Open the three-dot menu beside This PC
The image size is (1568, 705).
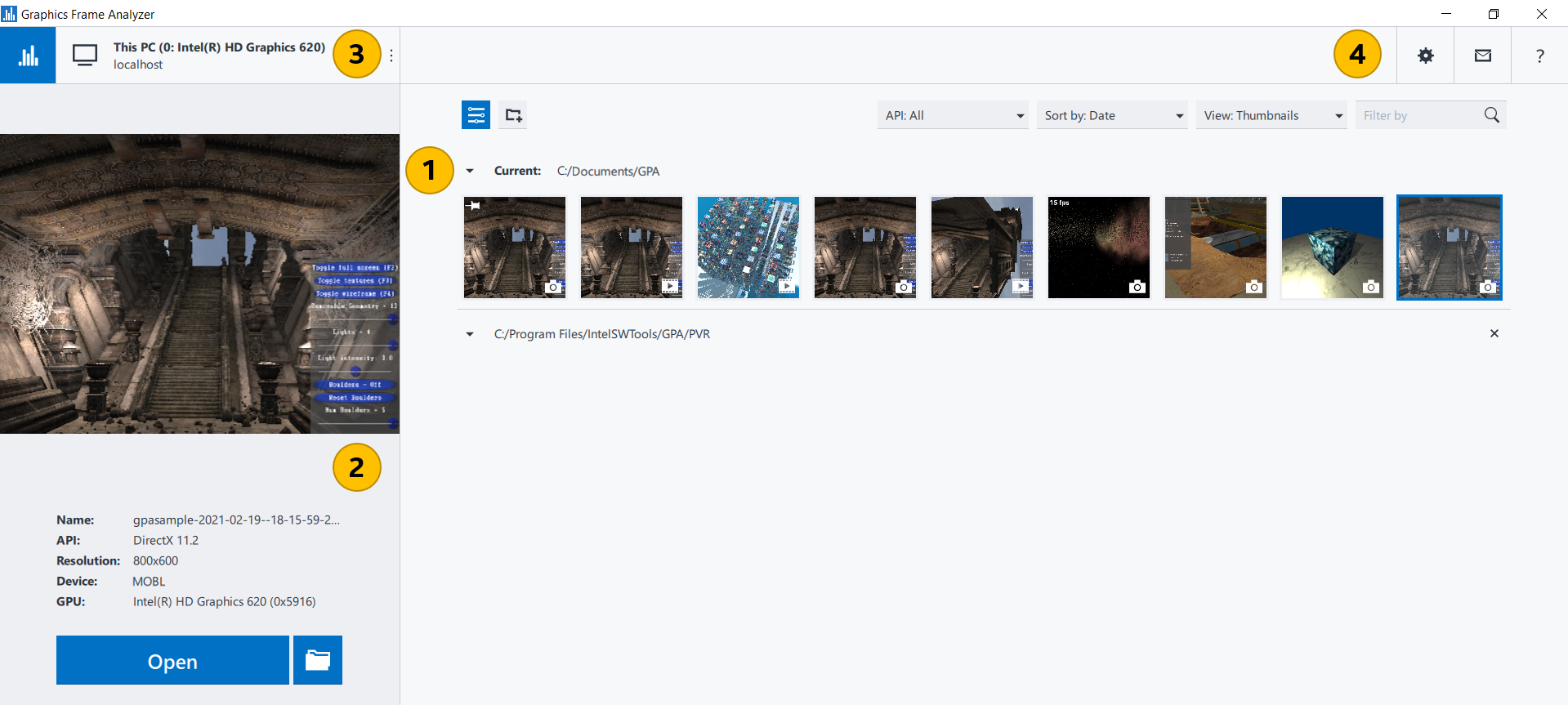[x=391, y=56]
